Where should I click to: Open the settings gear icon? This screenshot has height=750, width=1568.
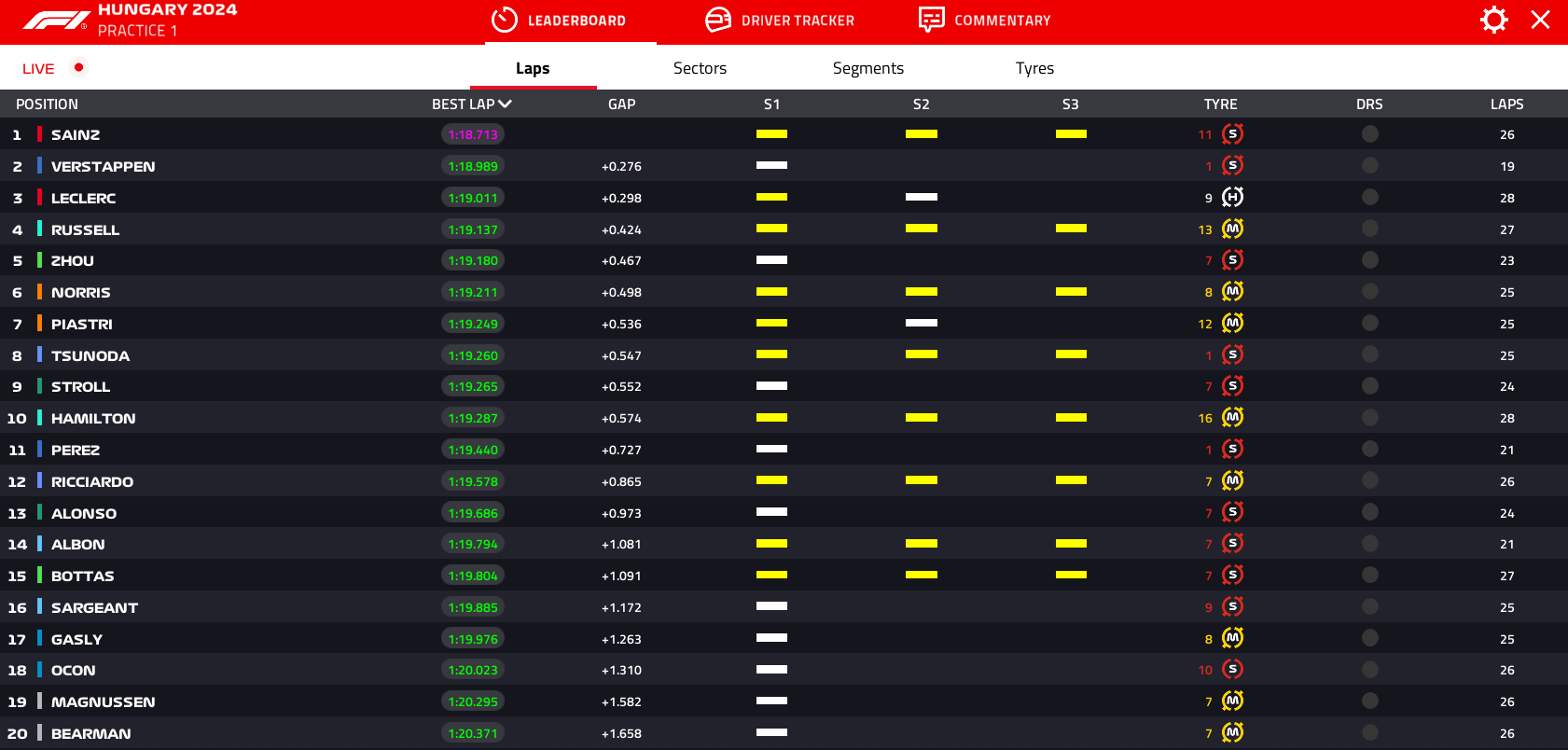tap(1493, 20)
